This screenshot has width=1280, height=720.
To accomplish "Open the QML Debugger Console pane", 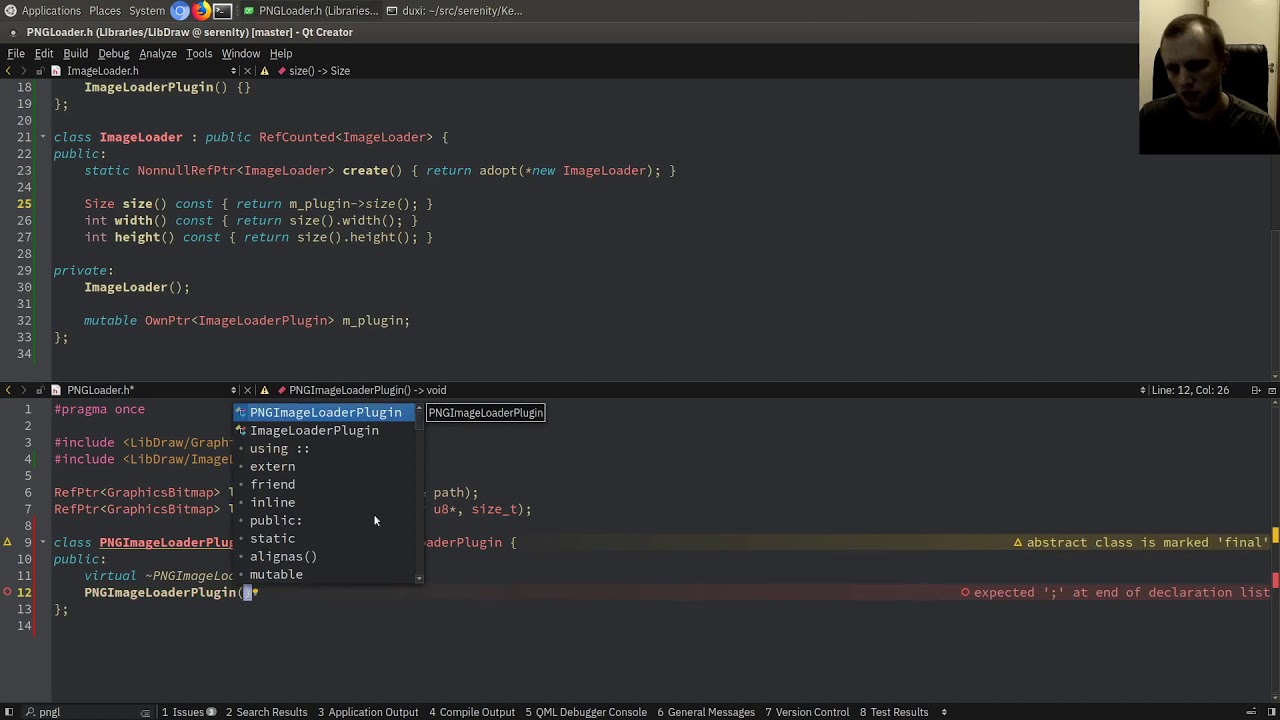I will 586,712.
